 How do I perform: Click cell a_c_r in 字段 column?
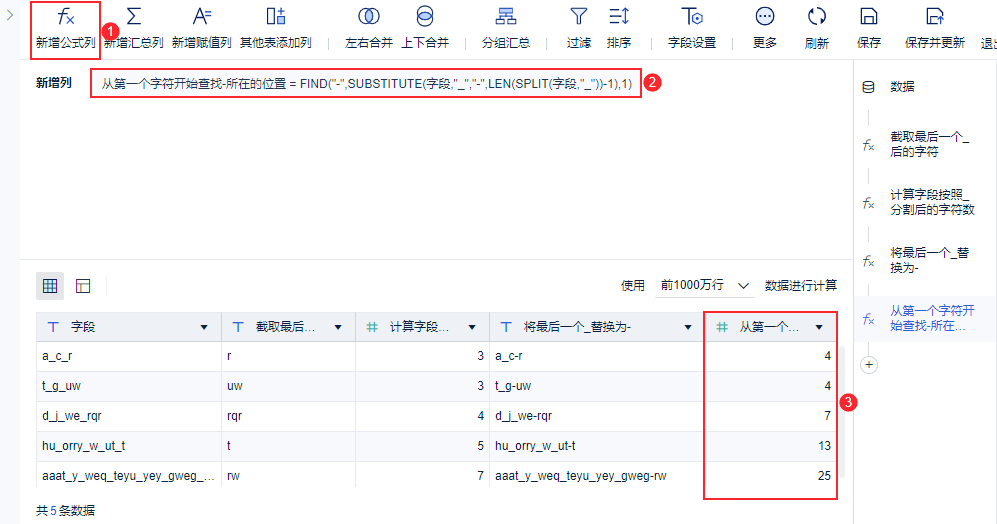click(128, 356)
